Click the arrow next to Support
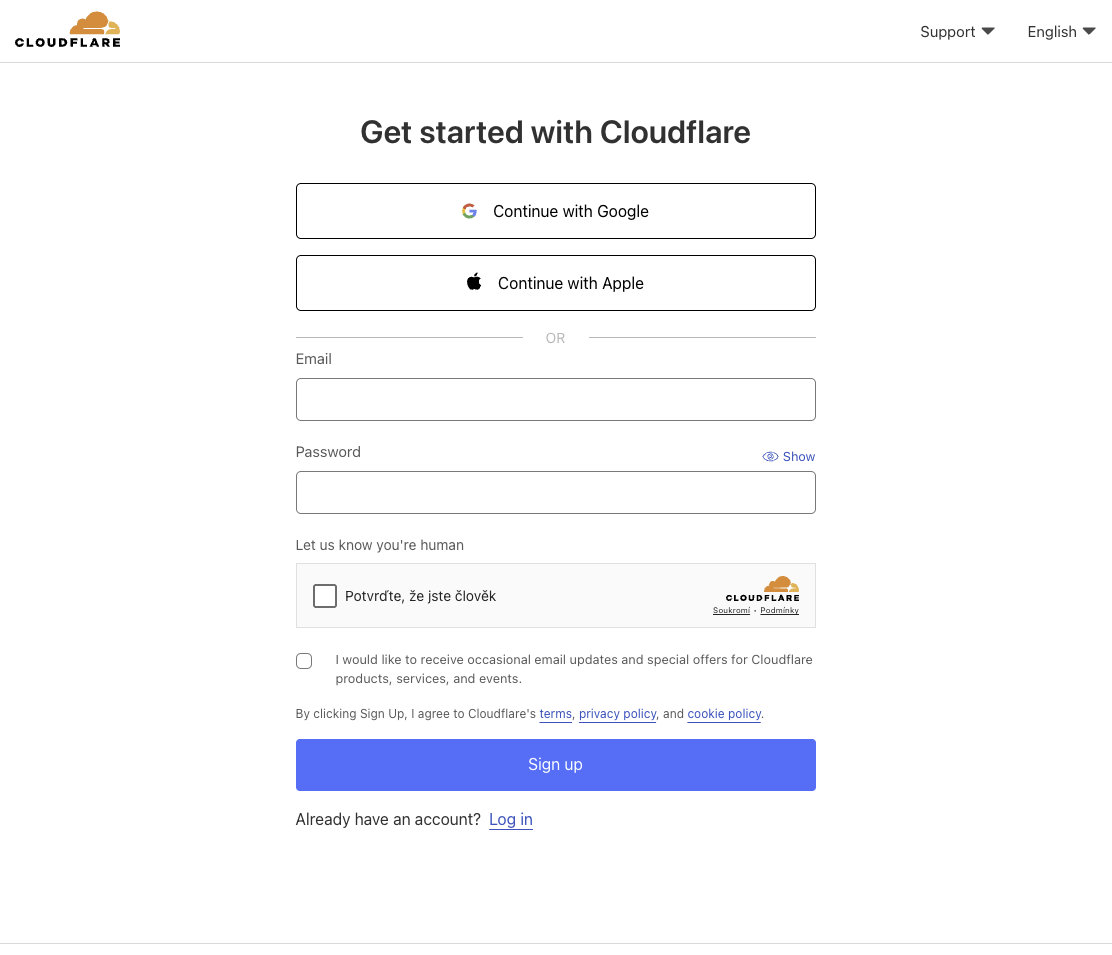The image size is (1112, 955). pyautogui.click(x=988, y=31)
